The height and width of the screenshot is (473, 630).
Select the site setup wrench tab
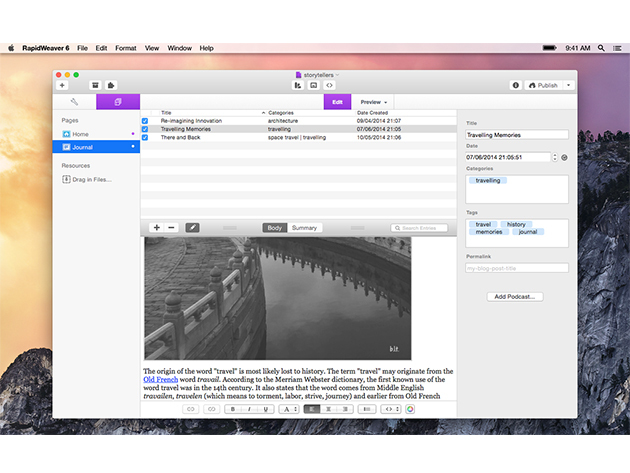point(74,102)
